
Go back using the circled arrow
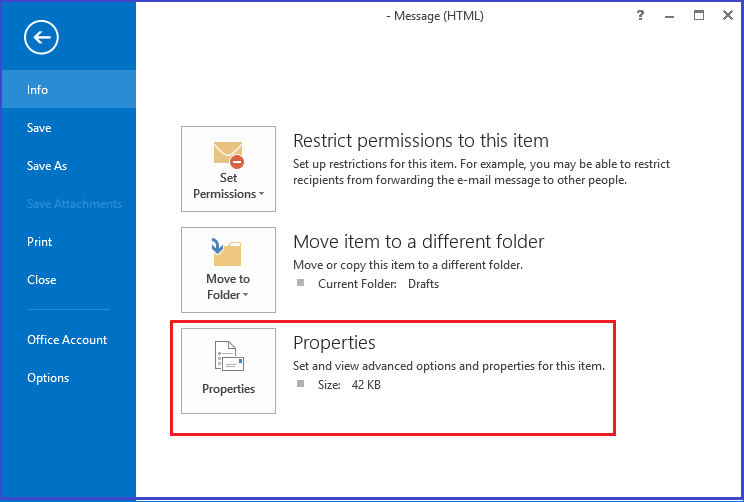pyautogui.click(x=41, y=37)
